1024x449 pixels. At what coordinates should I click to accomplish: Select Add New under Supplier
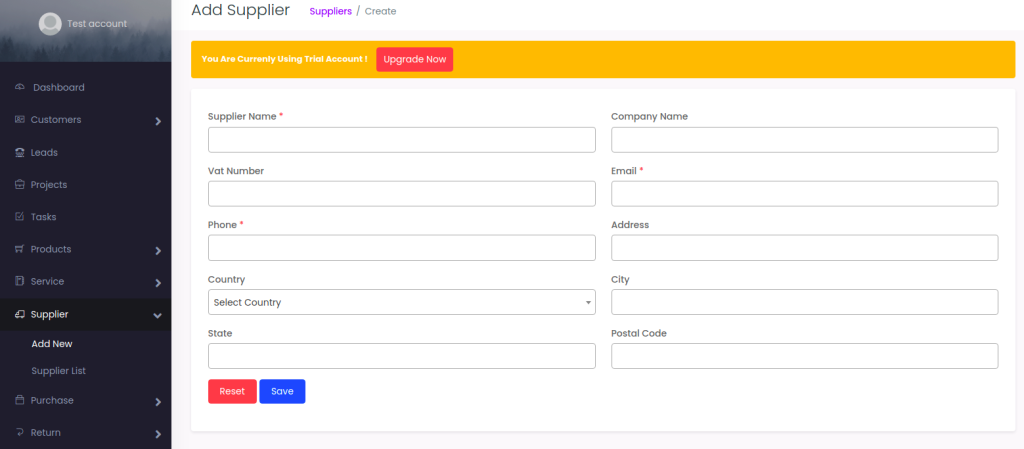(x=52, y=344)
